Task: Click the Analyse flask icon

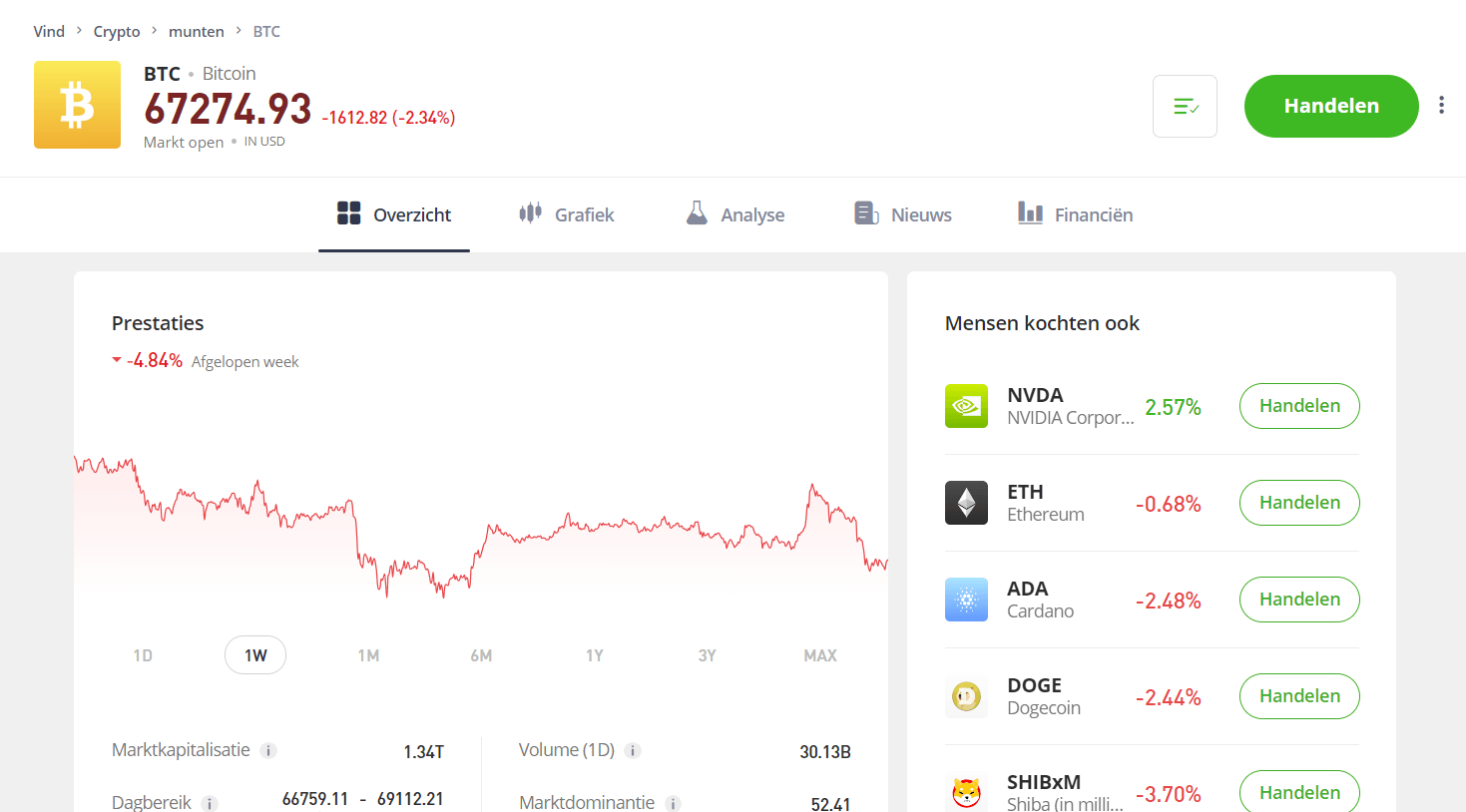Action: pyautogui.click(x=697, y=212)
